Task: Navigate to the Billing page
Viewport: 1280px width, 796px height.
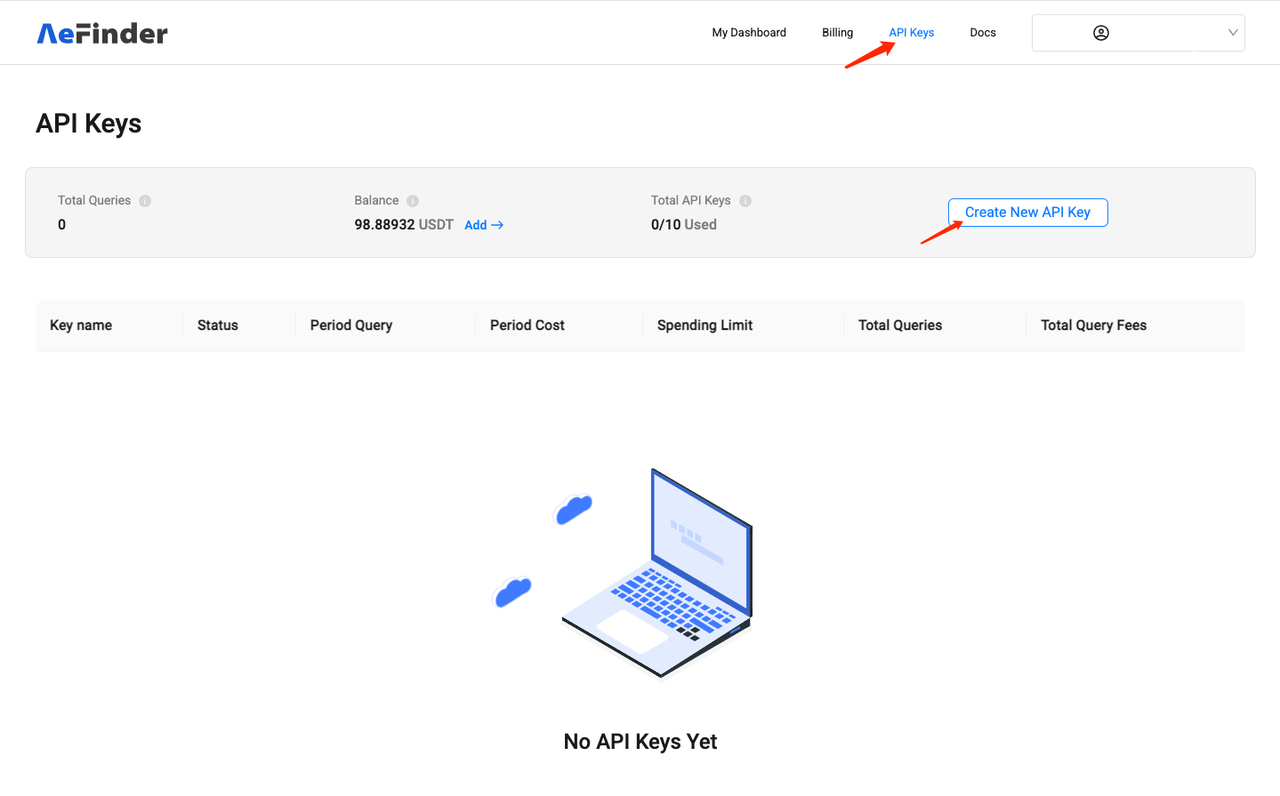Action: pyautogui.click(x=837, y=32)
